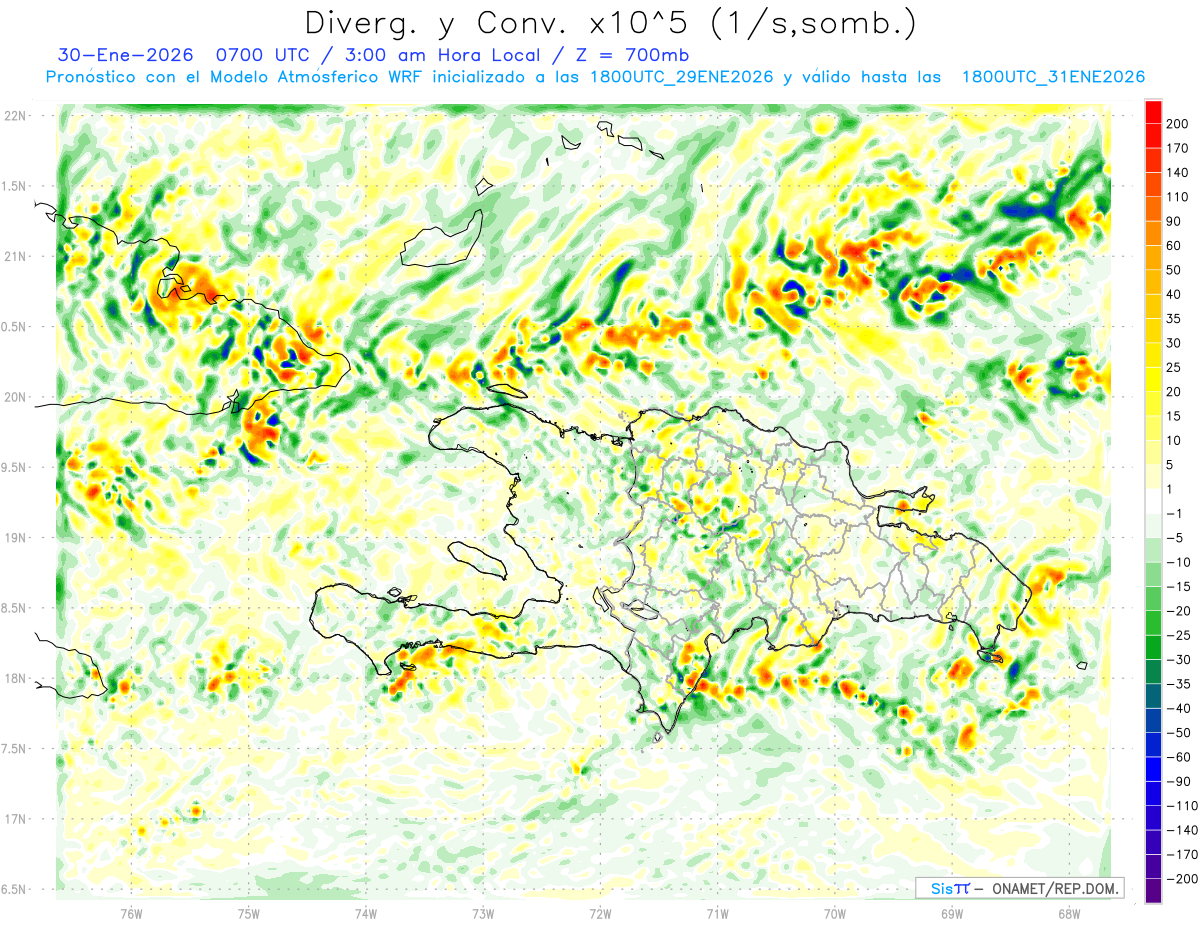Click the colorbar value '-60'
This screenshot has width=1200, height=927.
[1179, 758]
